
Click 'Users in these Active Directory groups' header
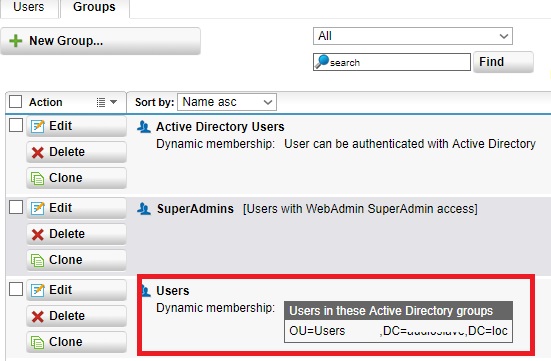point(398,311)
